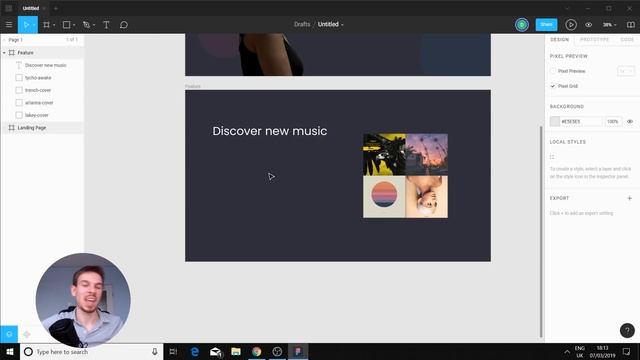Open the background color swatch
Viewport: 640px width, 360px height.
[555, 121]
